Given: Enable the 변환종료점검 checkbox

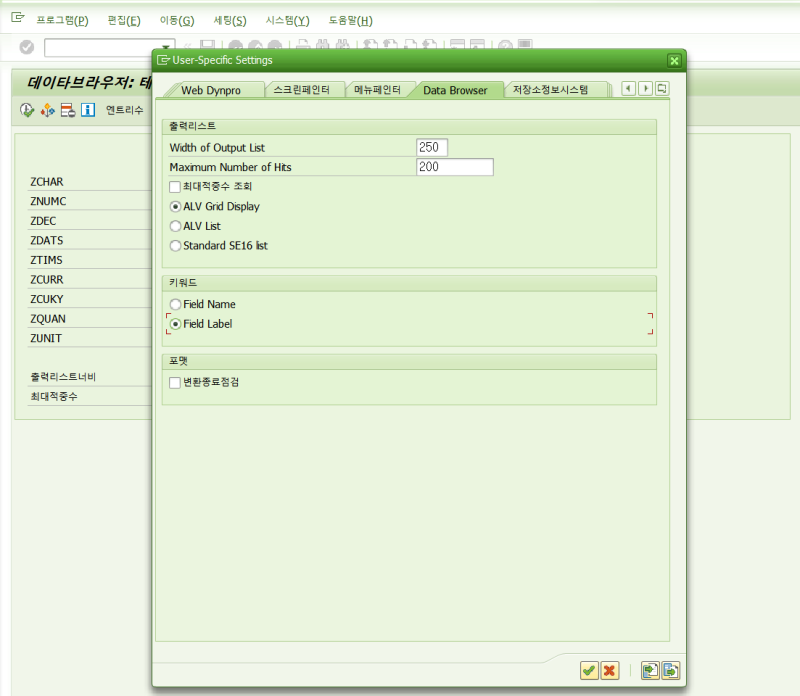Looking at the screenshot, I should [175, 383].
